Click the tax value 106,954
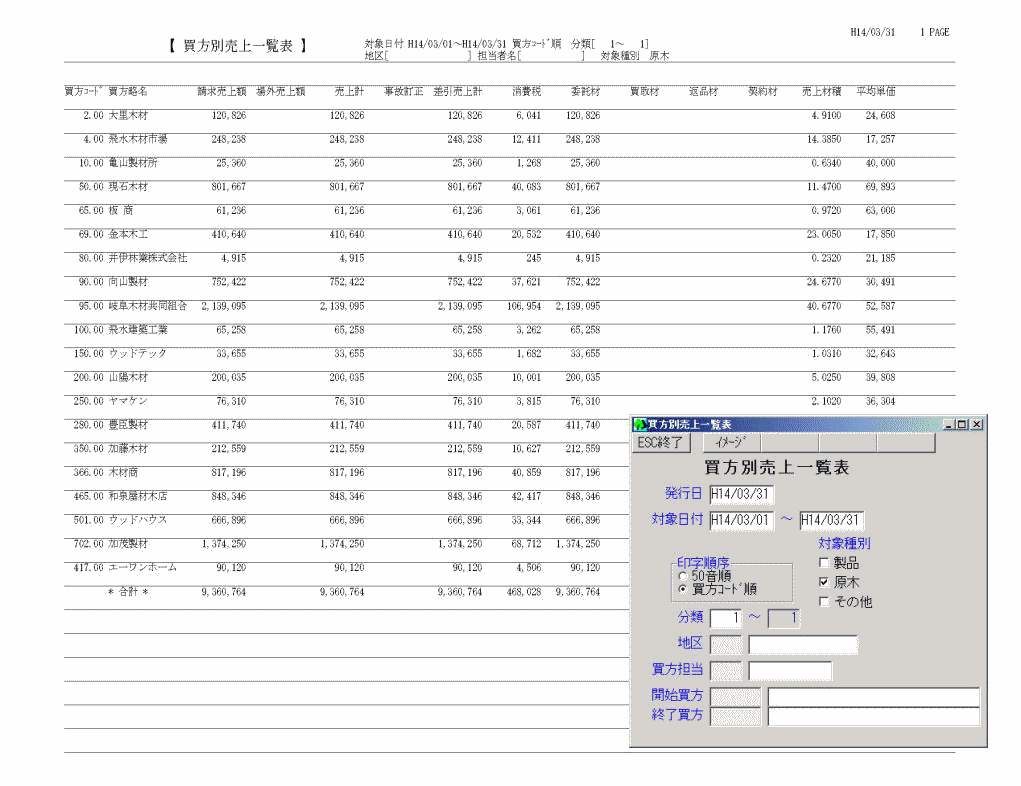 [x=524, y=306]
